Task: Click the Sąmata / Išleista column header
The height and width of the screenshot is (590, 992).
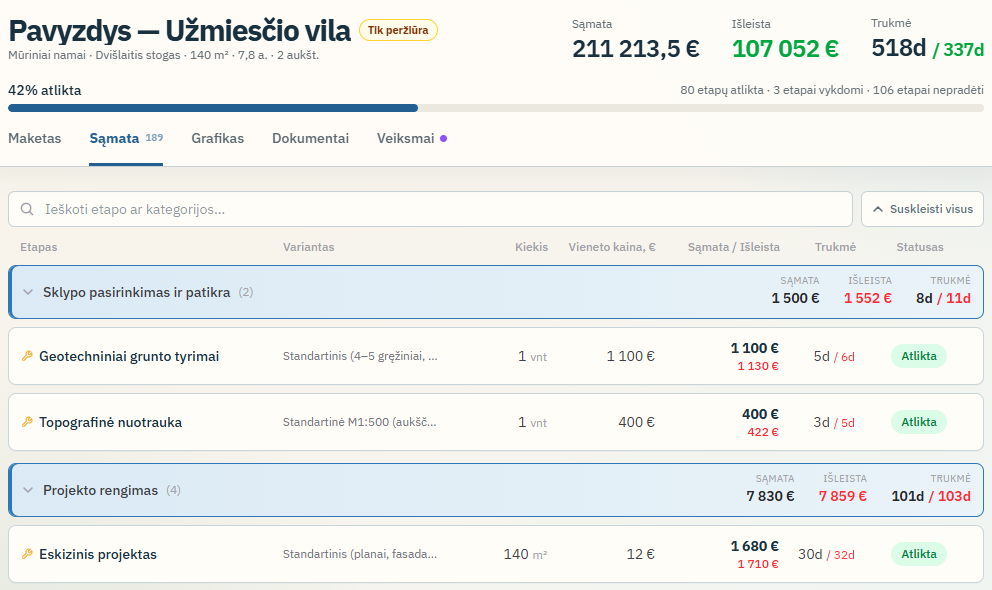Action: [x=734, y=247]
